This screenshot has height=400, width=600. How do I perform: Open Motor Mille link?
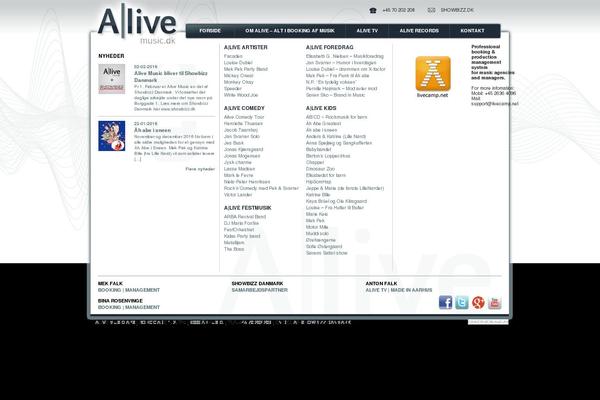317,227
